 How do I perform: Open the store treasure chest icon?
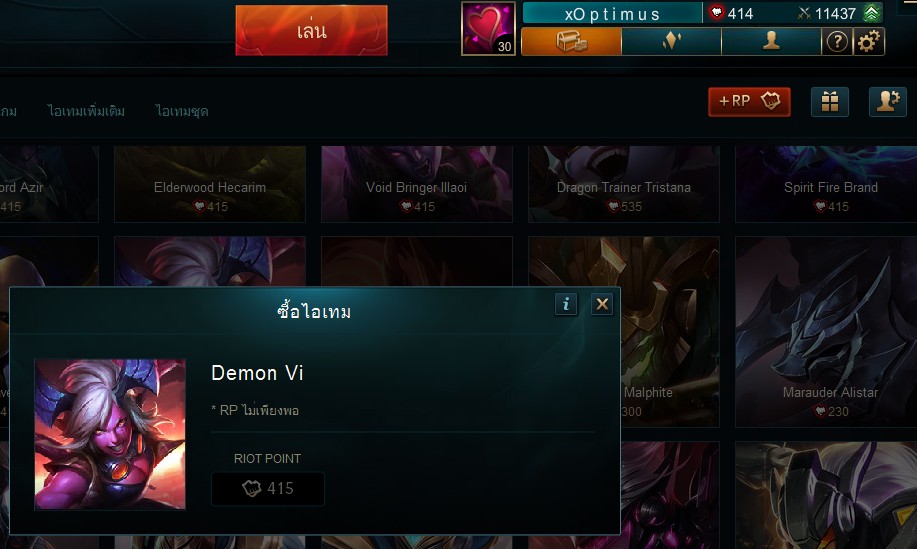tap(571, 42)
